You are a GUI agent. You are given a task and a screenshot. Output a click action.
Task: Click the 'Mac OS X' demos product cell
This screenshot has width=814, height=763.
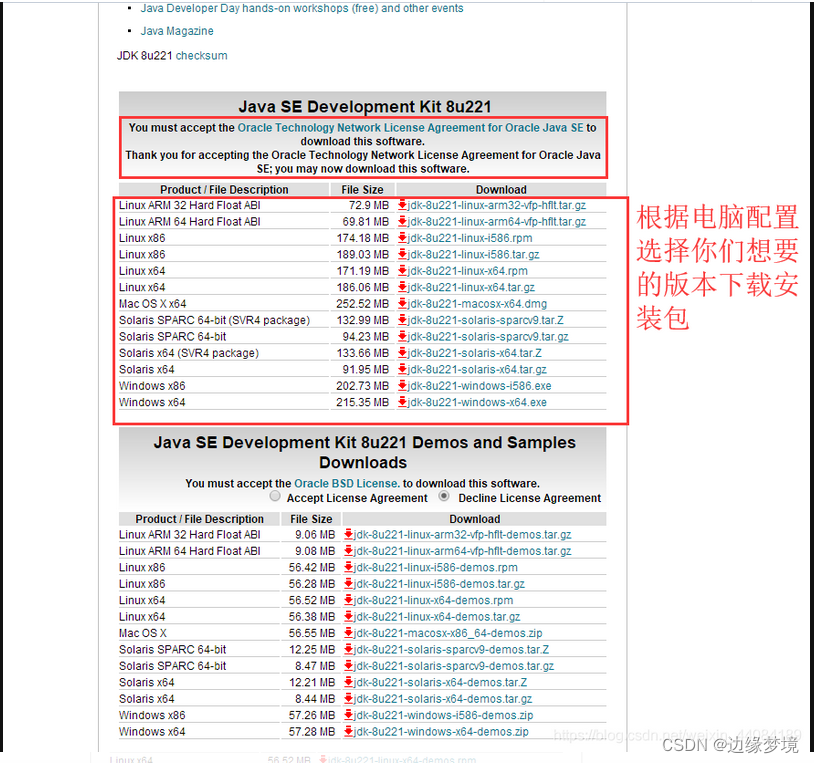(x=143, y=633)
